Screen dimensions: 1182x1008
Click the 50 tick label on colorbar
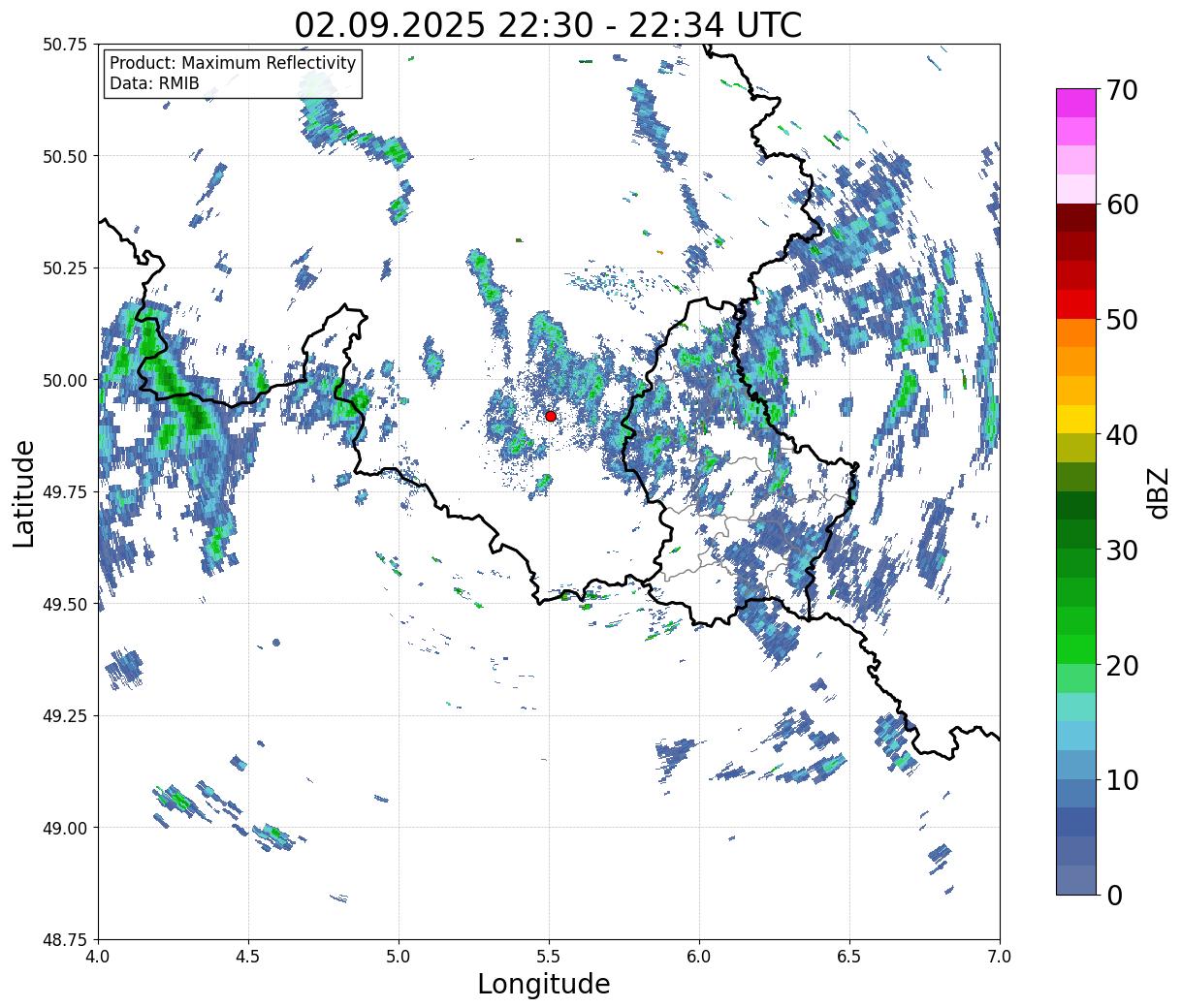point(1122,320)
